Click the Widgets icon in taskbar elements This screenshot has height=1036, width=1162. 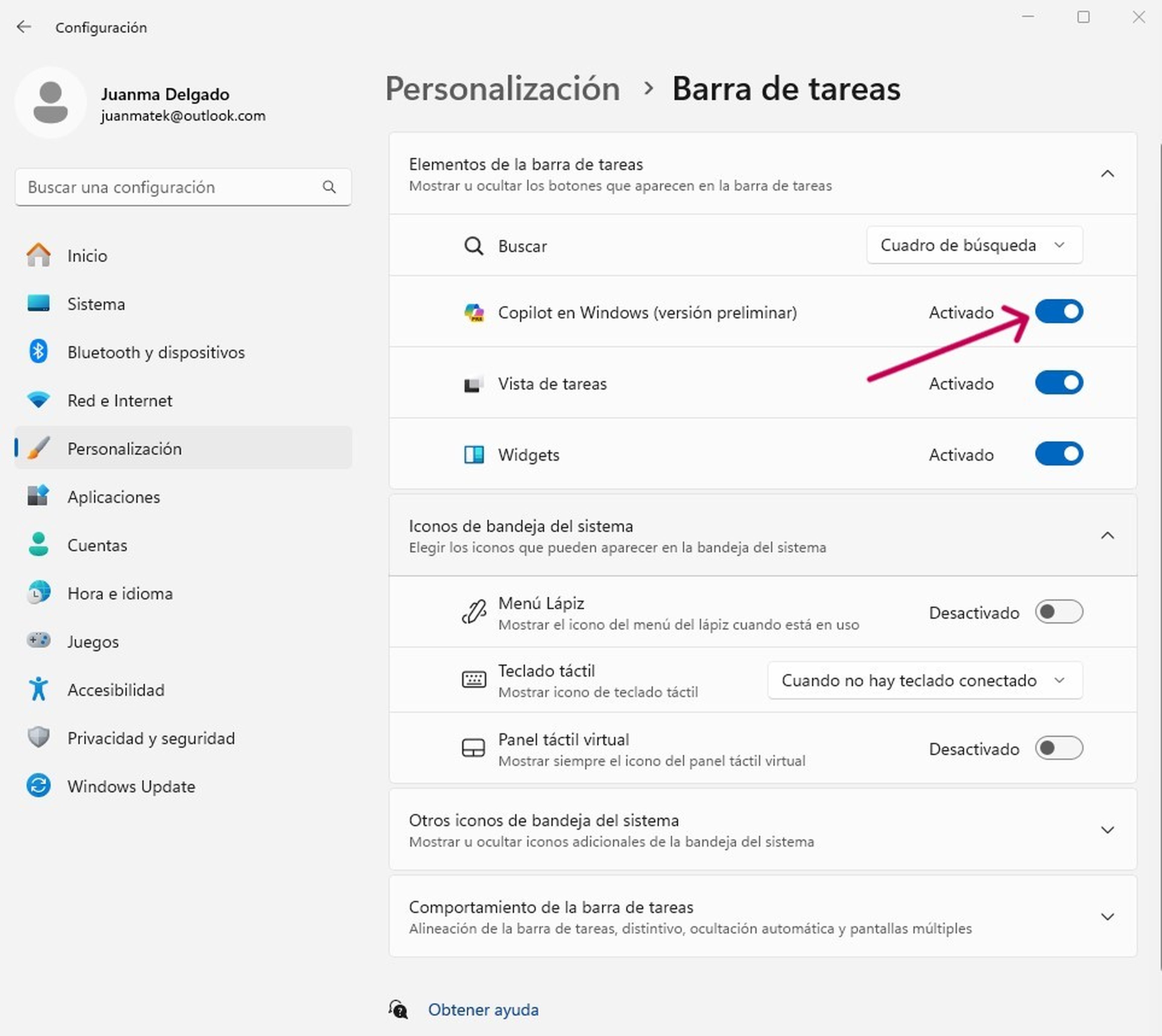coord(474,455)
